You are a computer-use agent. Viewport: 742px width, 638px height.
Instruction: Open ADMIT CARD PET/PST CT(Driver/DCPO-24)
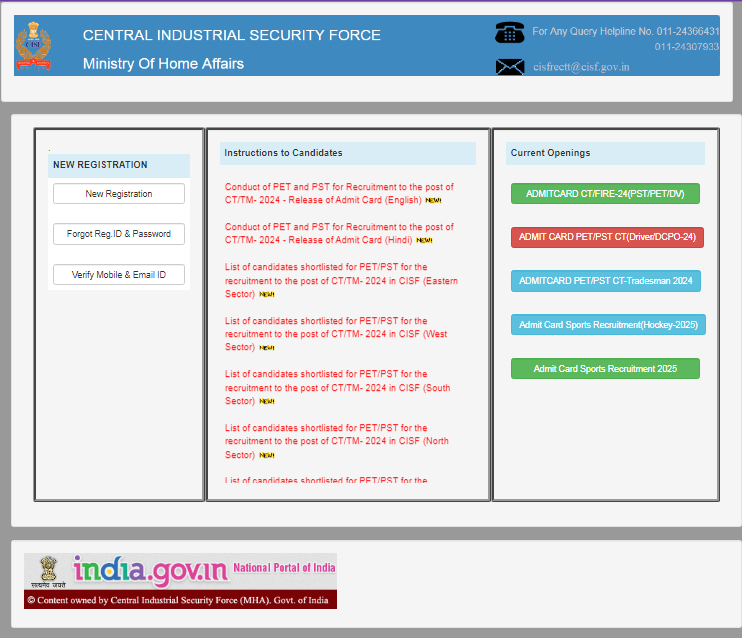(x=607, y=237)
